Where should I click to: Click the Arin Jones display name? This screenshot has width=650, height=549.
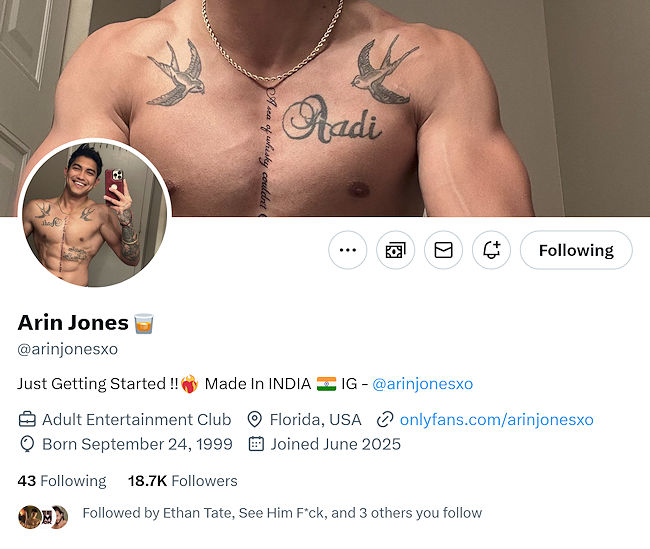73,323
